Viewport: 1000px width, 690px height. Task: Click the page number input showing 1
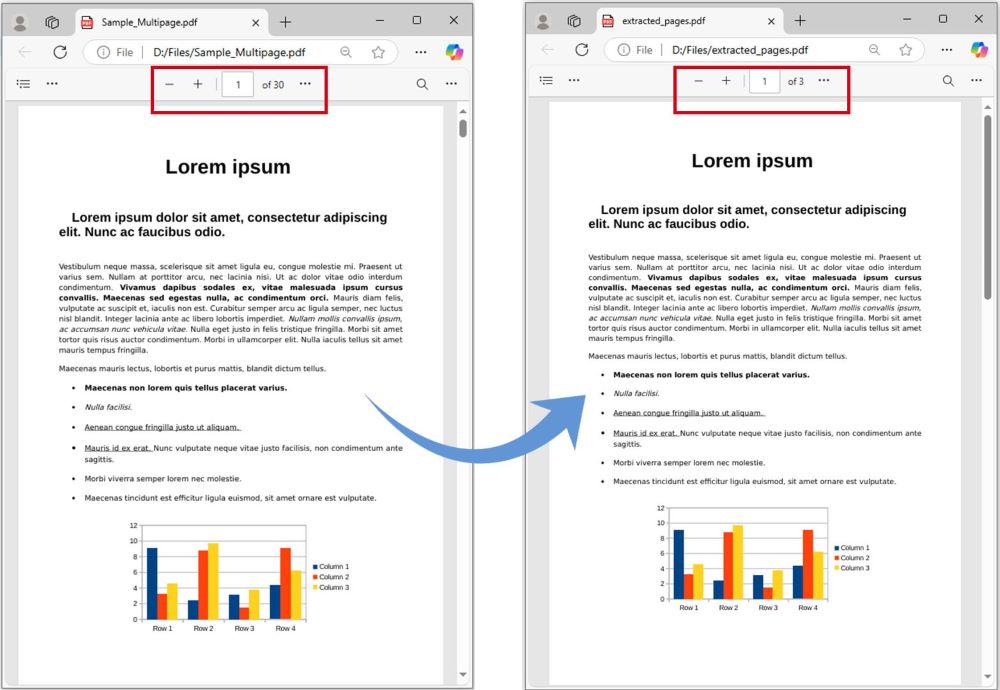click(237, 84)
